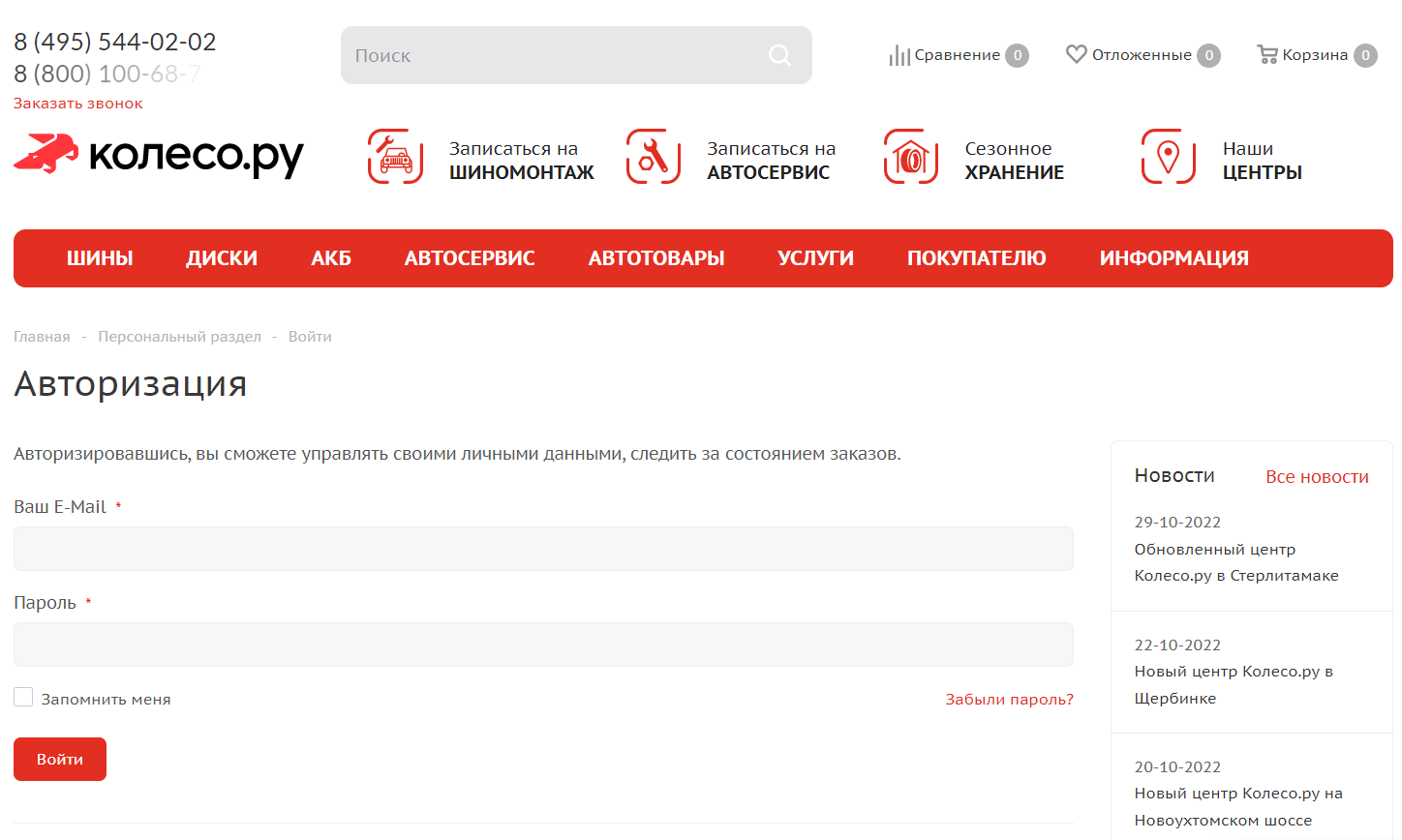Open the ДИСКИ menu
Image resolution: width=1402 pixels, height=840 pixels.
coord(222,258)
